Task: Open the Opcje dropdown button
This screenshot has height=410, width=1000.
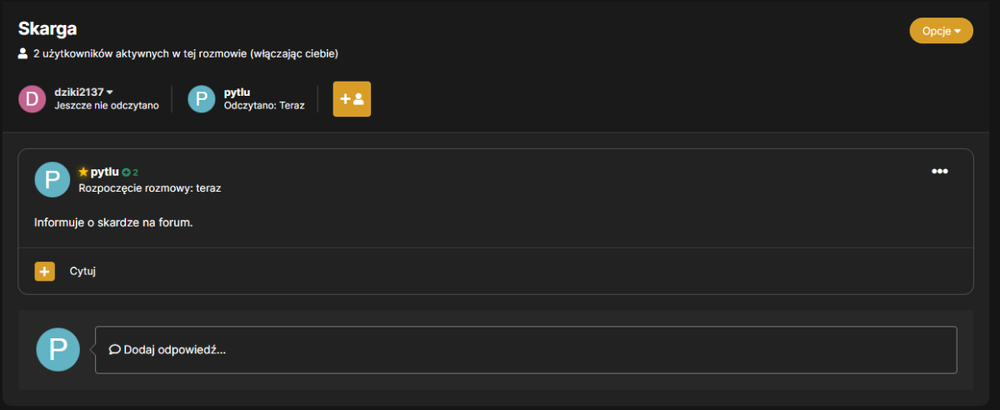Action: click(x=941, y=31)
